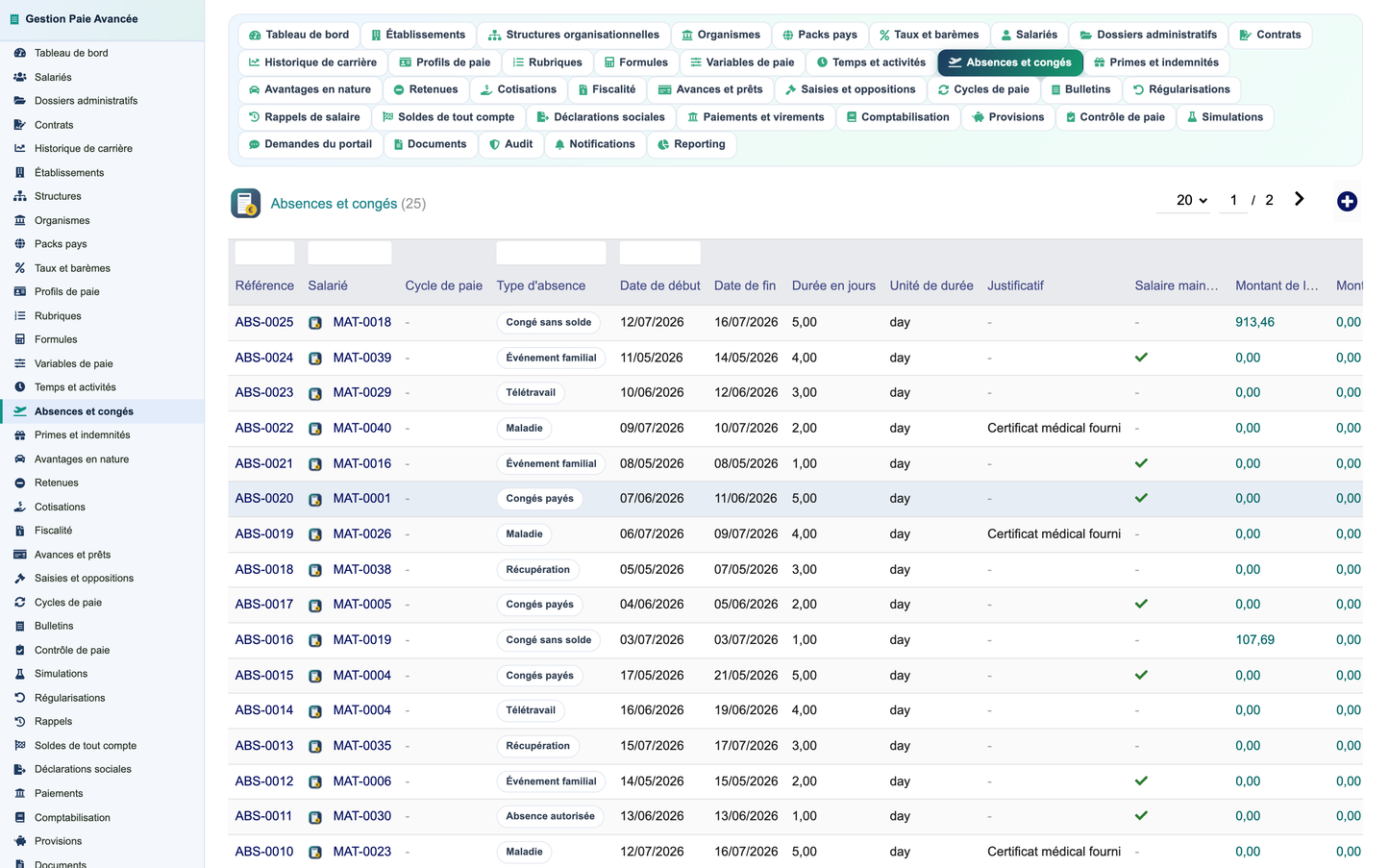Click amount 913,46 in ABS-0025 row

[1254, 322]
